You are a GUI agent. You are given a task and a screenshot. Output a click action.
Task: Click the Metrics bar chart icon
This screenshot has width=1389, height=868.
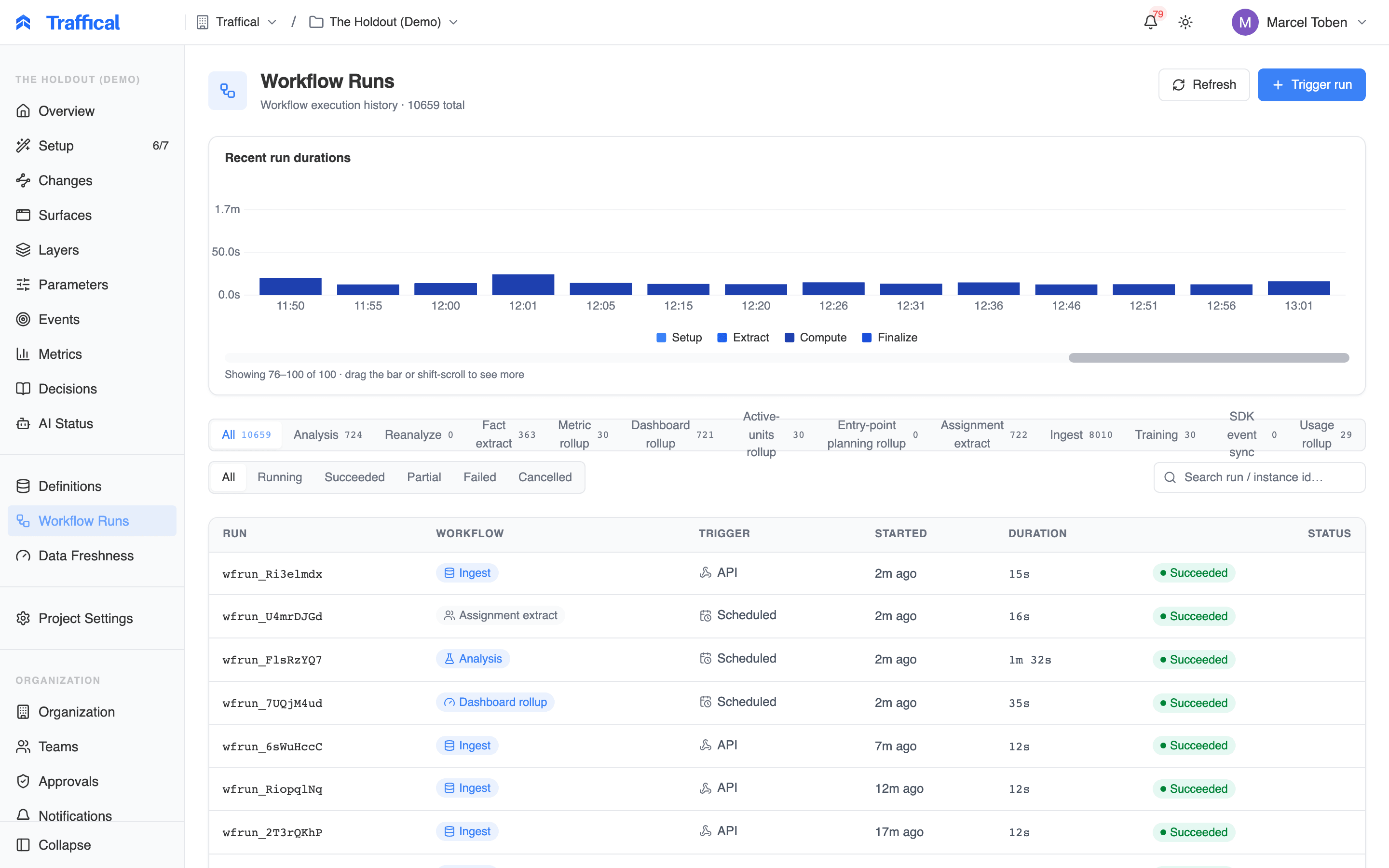click(23, 353)
